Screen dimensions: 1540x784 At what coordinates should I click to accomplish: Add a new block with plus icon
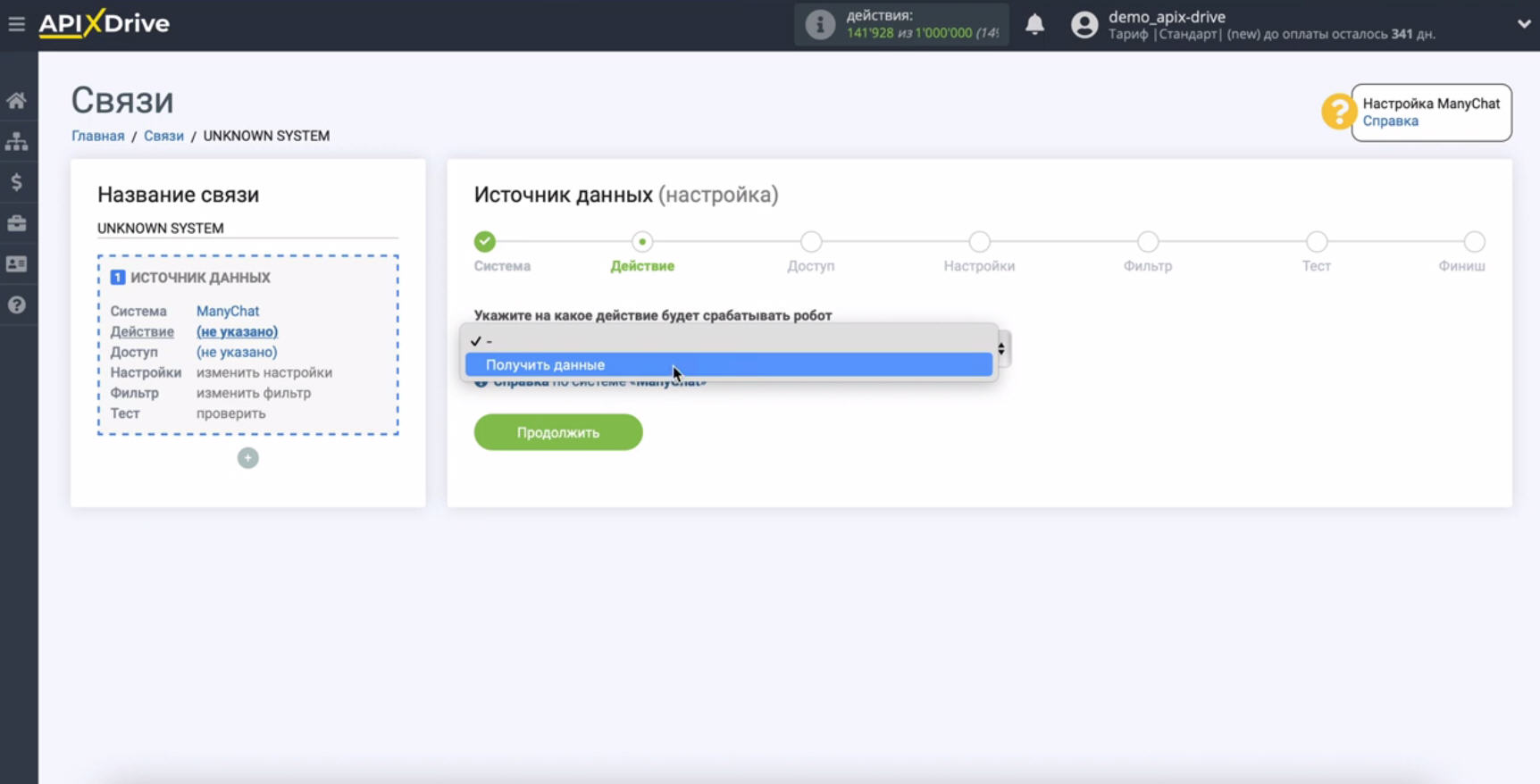click(248, 458)
